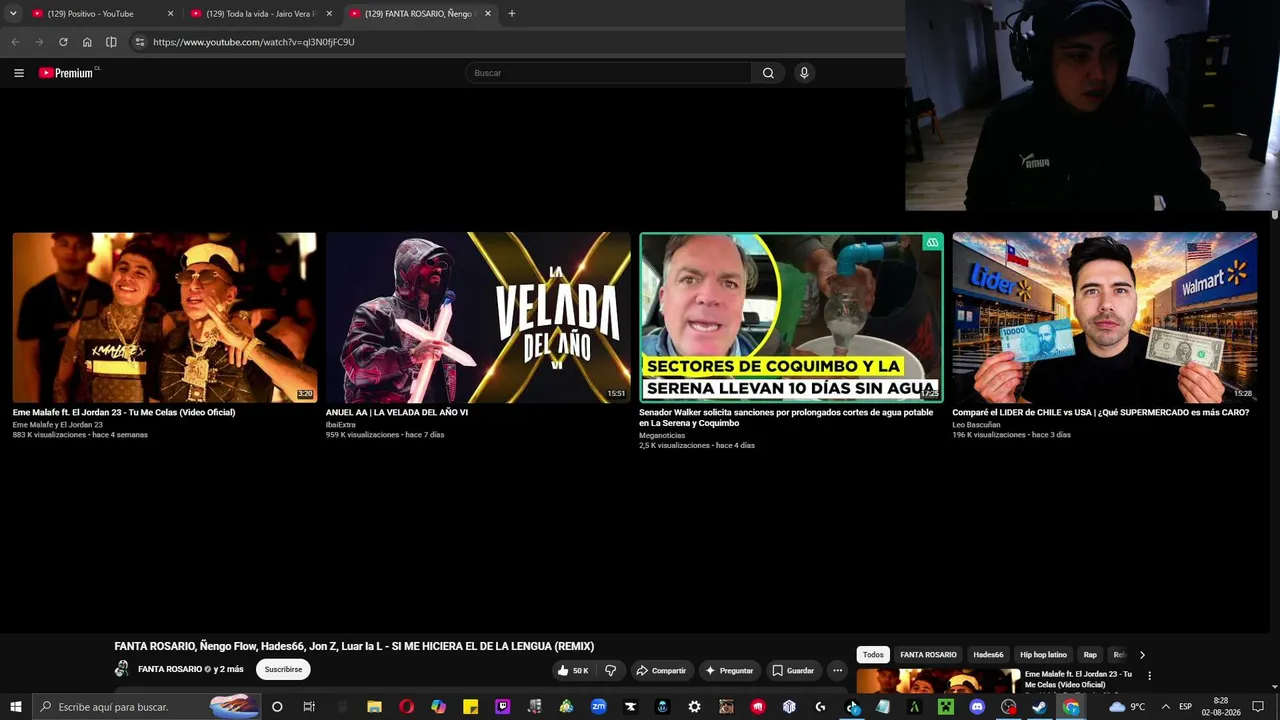Open 'Eme Malafe y El Jordan 23' channel text
1280x720 pixels.
(x=58, y=425)
